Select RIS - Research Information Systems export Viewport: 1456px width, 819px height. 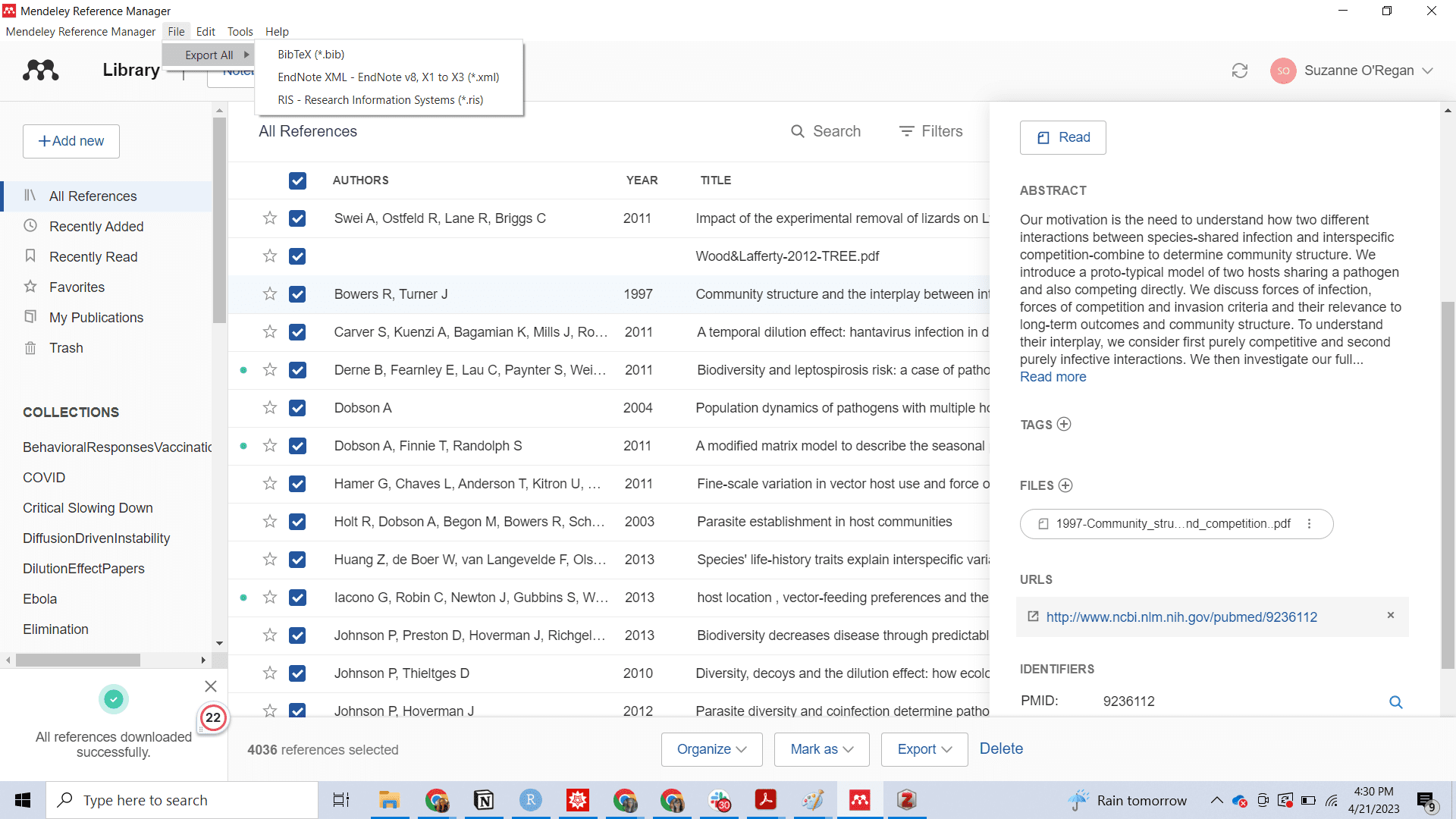click(380, 100)
